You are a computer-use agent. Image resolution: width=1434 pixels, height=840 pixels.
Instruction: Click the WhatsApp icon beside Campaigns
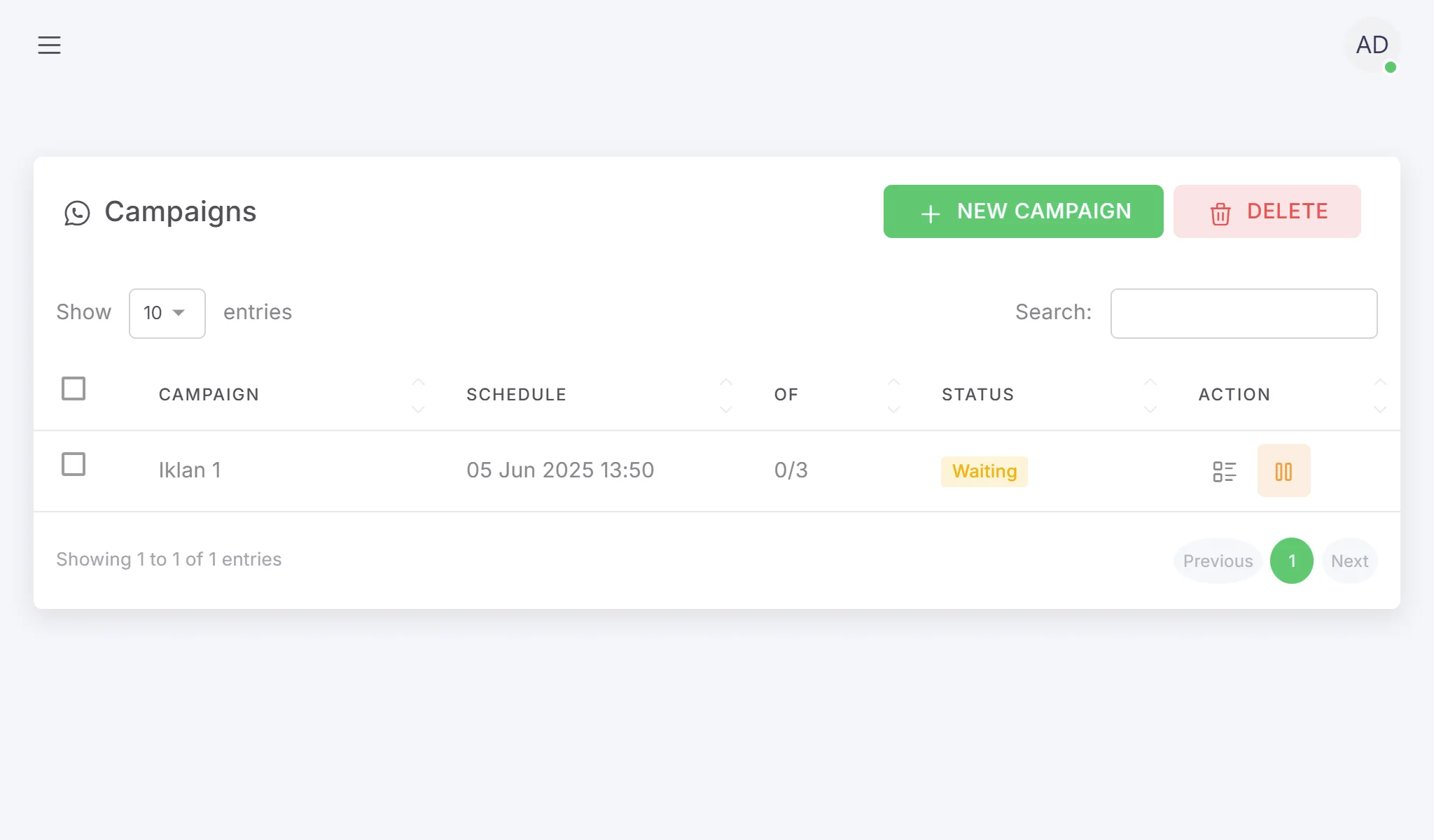pos(77,213)
